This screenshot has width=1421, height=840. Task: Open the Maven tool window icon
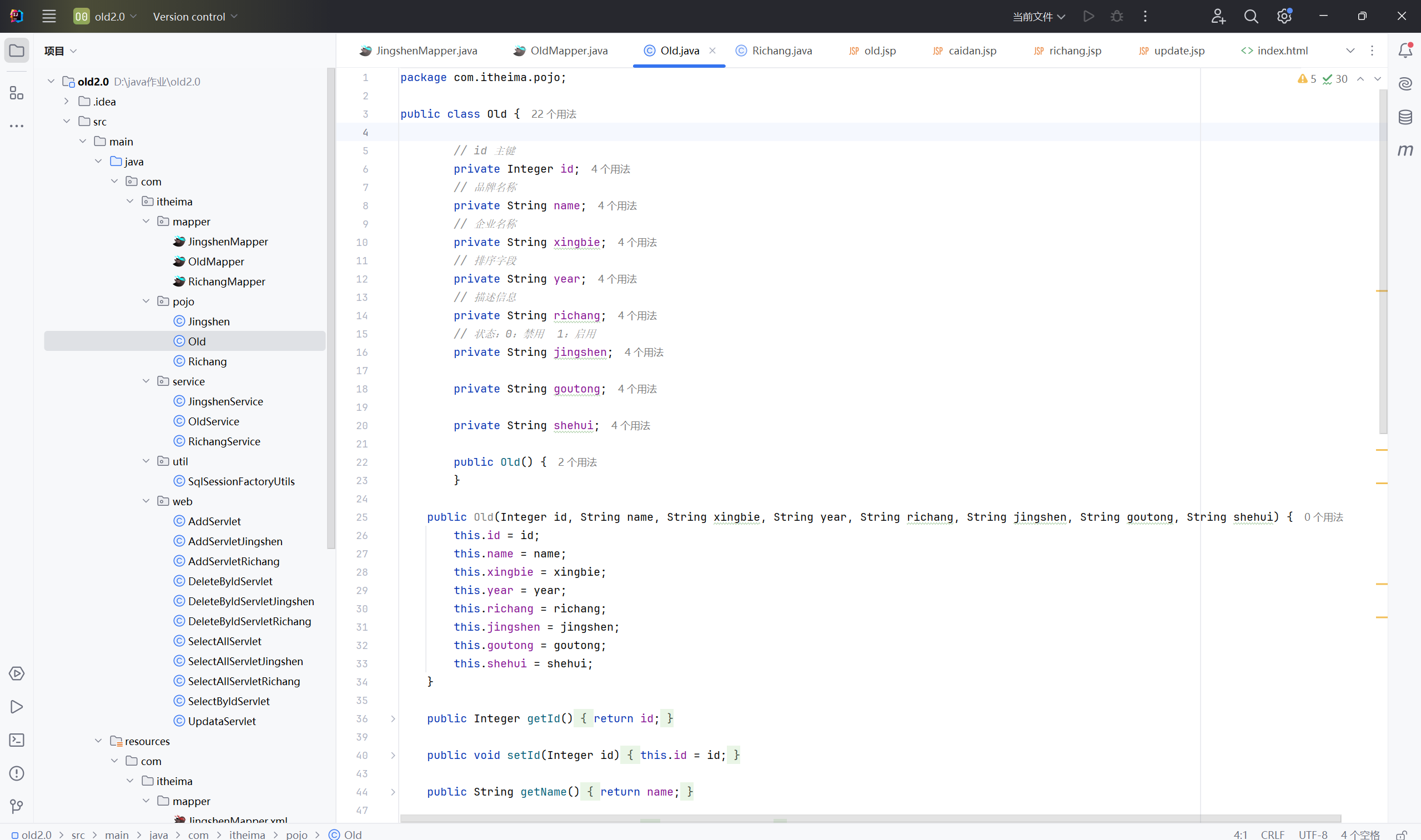[1404, 150]
